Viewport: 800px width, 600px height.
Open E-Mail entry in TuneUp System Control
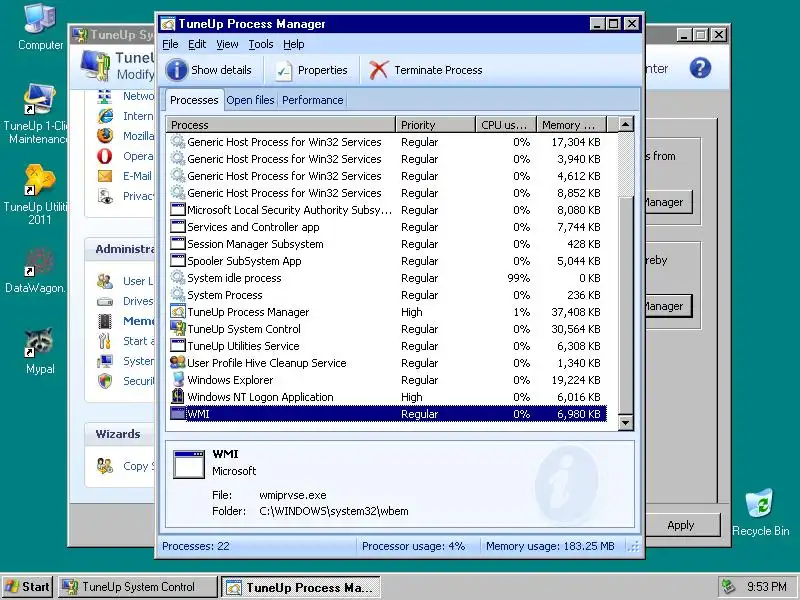[x=126, y=176]
